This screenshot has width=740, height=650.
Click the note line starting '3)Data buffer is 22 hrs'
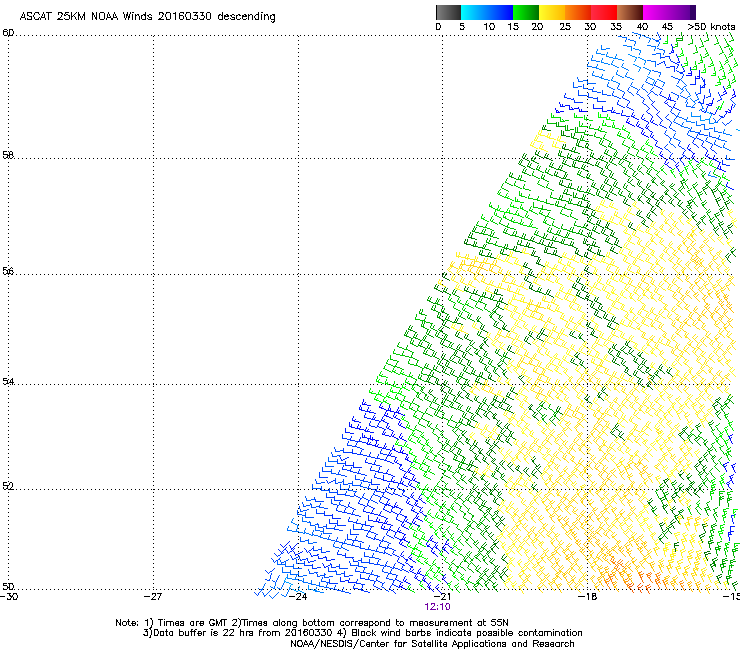pos(362,633)
